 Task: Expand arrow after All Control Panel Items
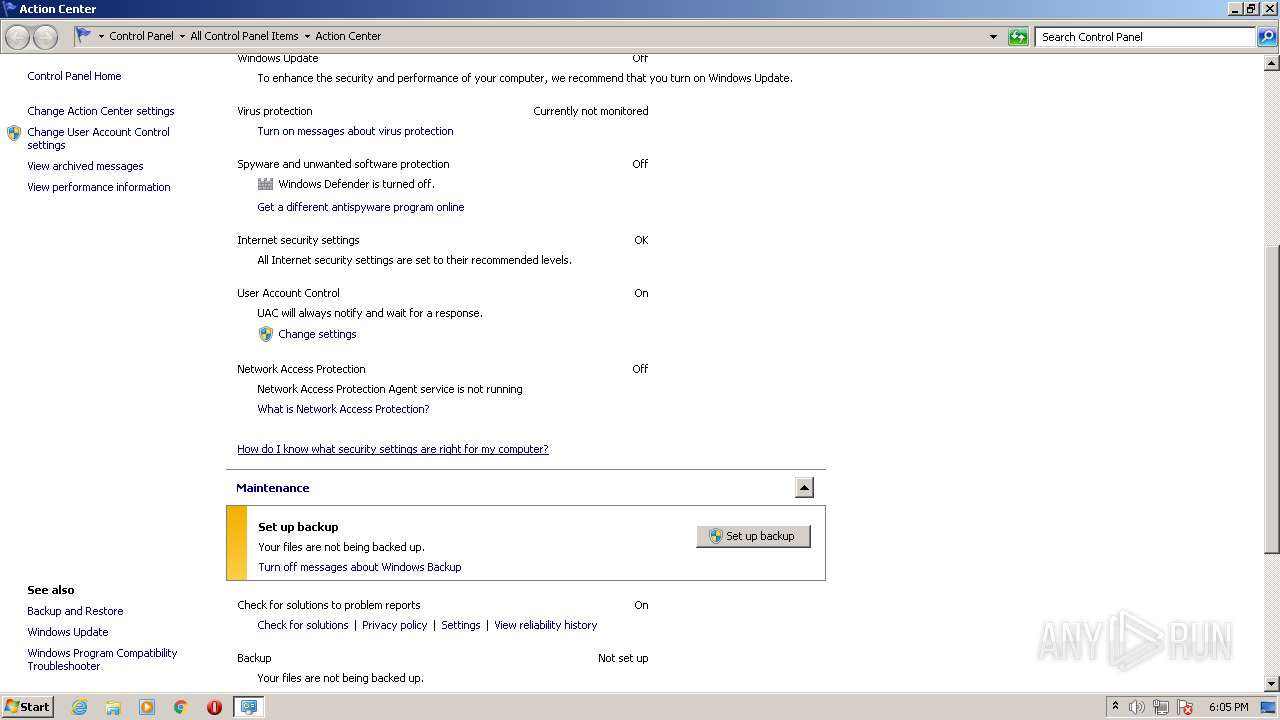pos(307,36)
